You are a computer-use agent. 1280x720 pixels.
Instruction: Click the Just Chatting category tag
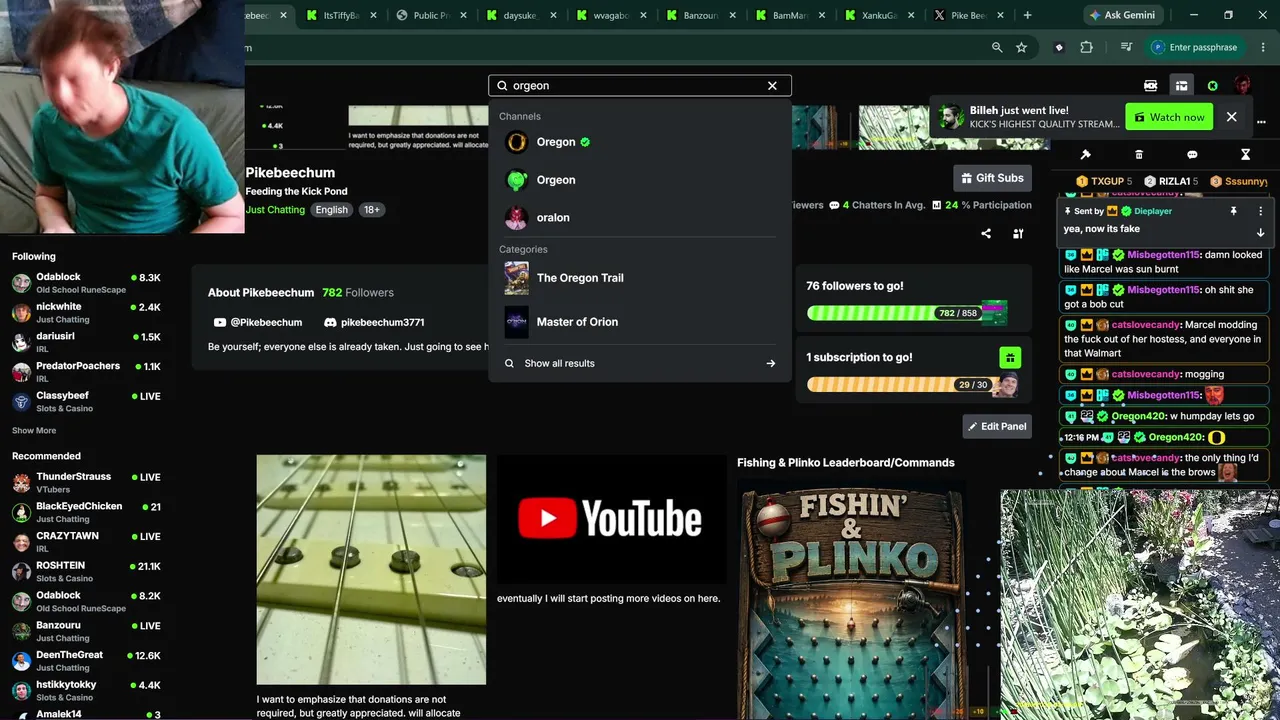pyautogui.click(x=275, y=210)
